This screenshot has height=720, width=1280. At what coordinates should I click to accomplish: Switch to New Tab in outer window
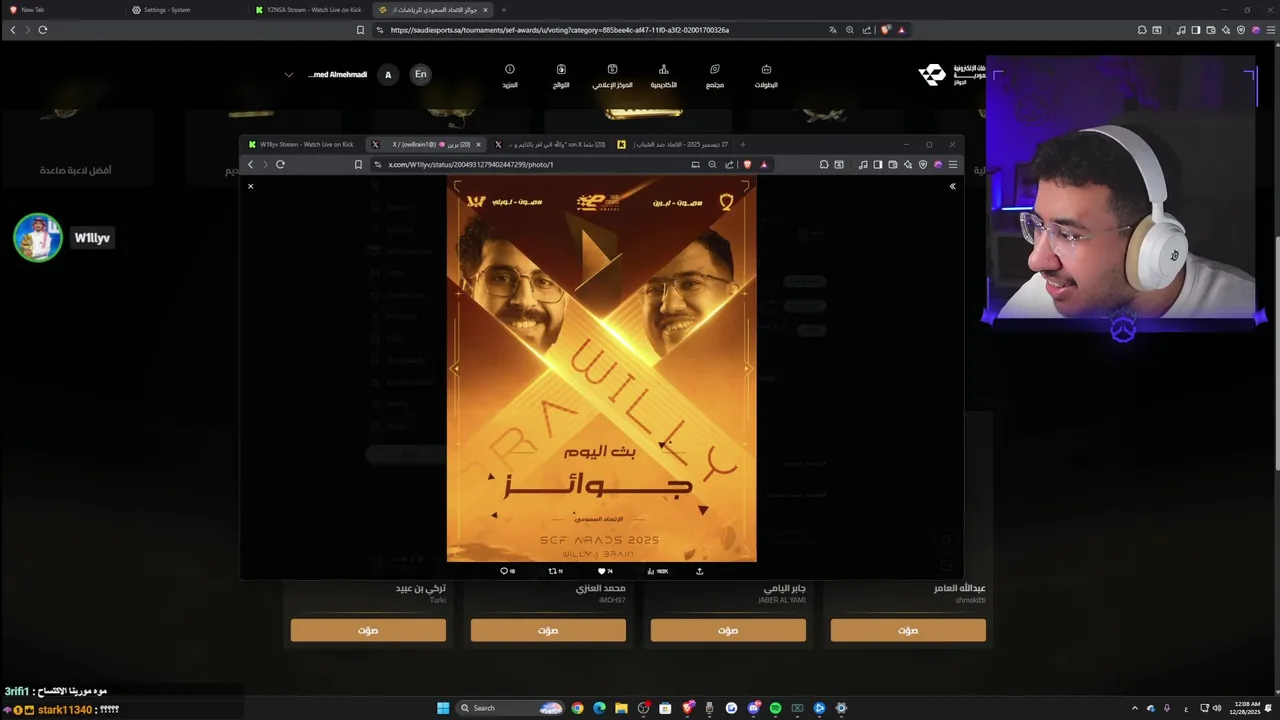click(x=60, y=10)
